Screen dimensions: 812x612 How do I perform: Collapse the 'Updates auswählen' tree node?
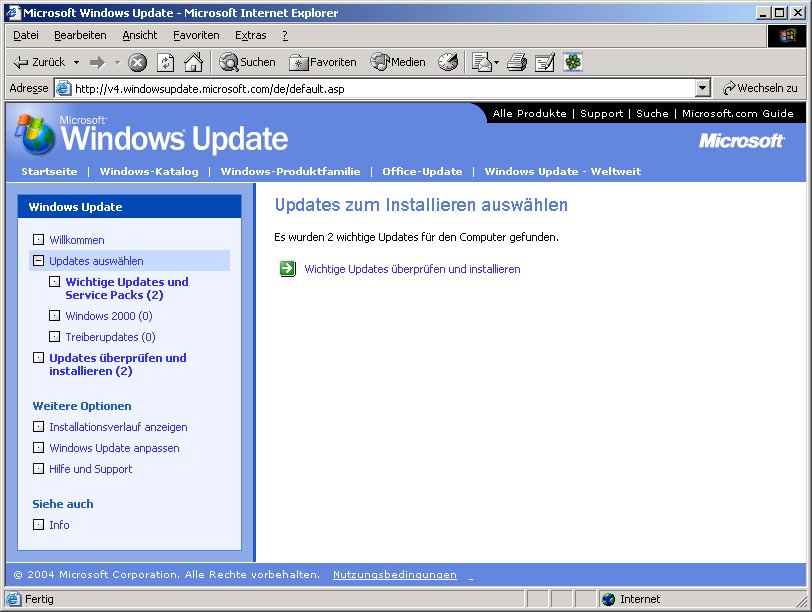pos(38,261)
